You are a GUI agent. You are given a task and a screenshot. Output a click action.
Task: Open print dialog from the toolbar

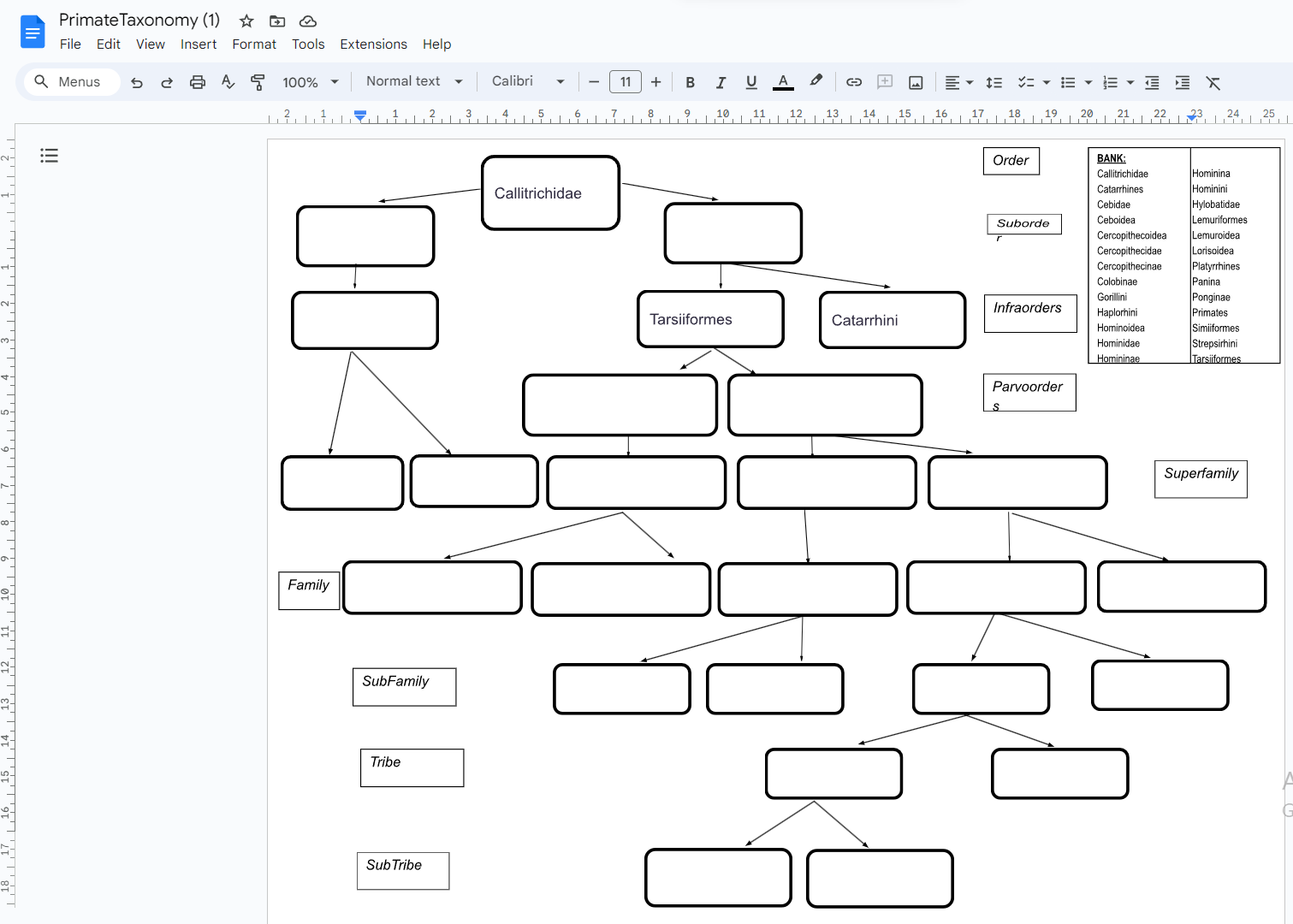197,81
